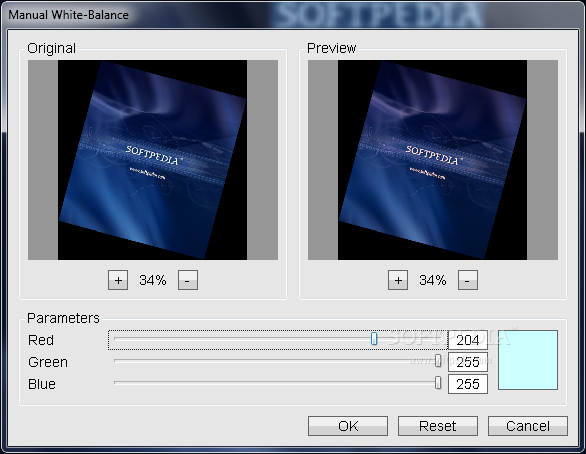Click the Blue label
Viewport: 586px width, 454px height.
(42, 384)
